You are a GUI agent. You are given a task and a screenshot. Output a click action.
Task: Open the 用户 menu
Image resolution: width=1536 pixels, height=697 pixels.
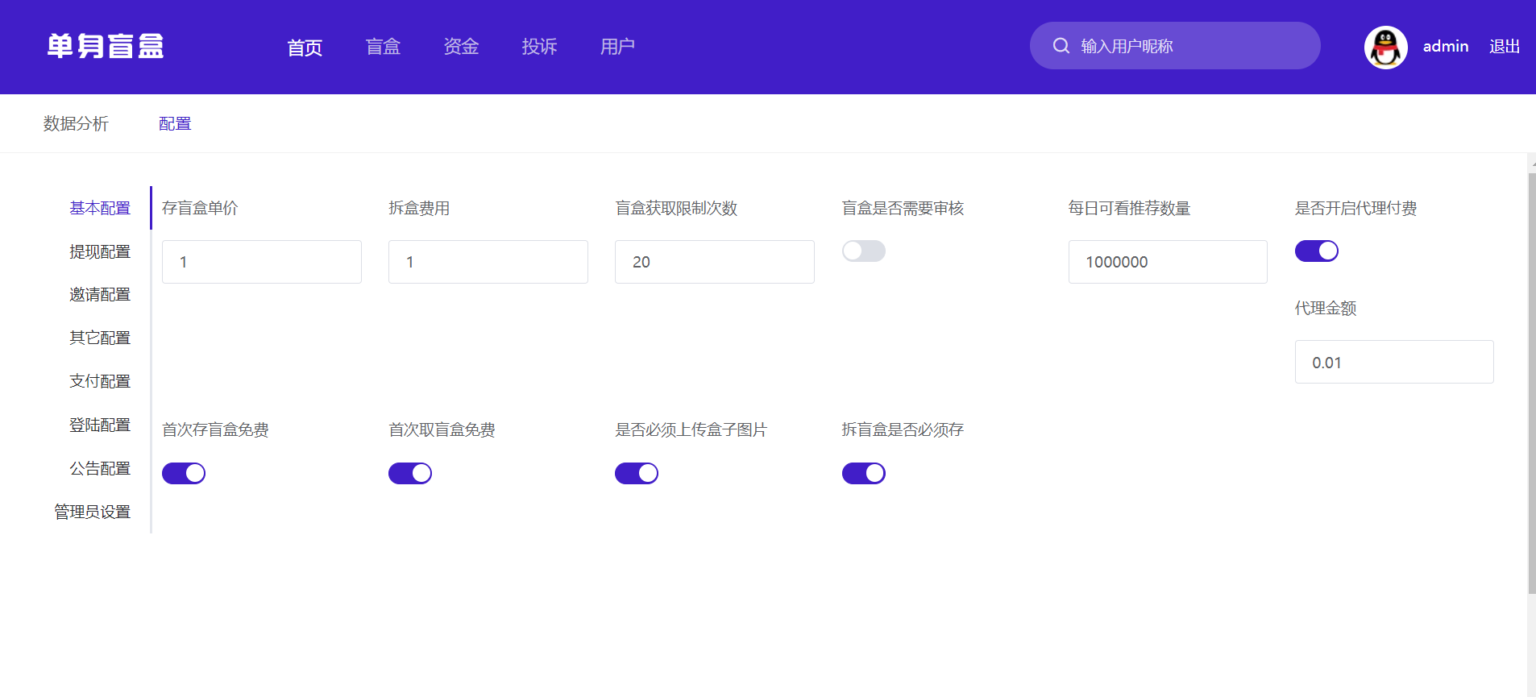(617, 46)
